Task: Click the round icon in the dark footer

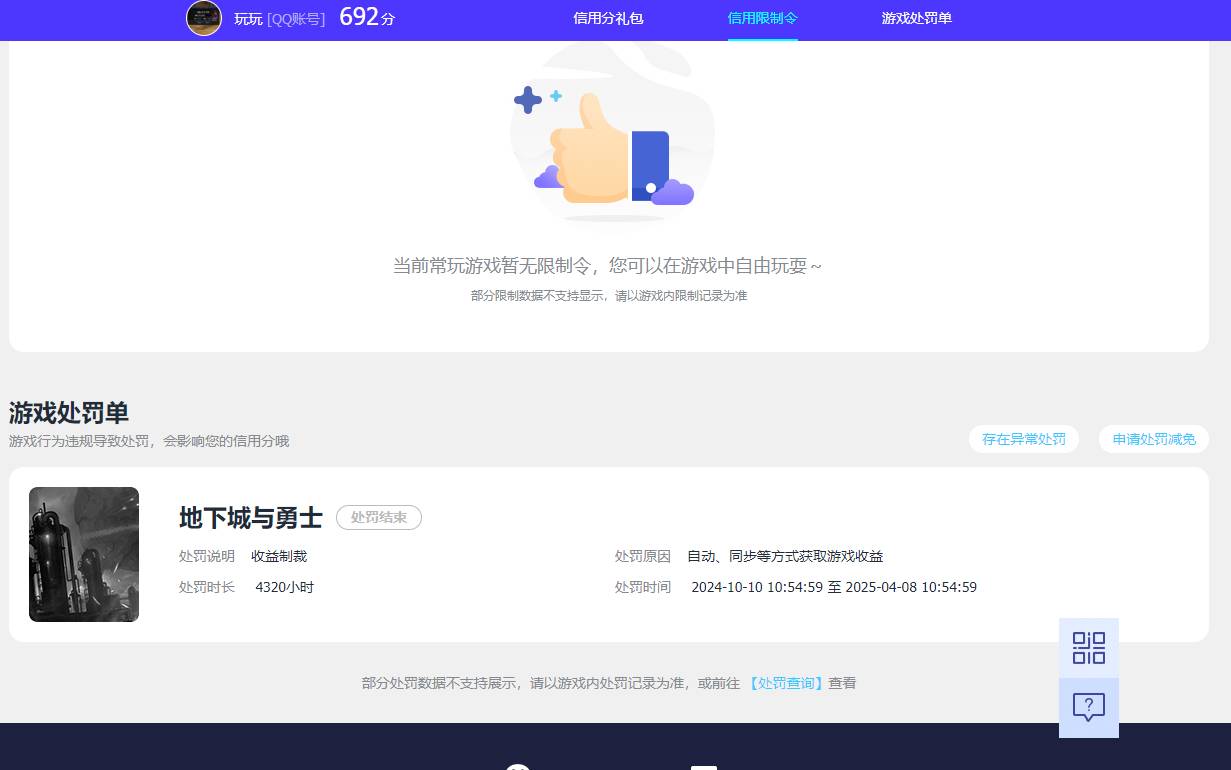Action: pos(518,767)
